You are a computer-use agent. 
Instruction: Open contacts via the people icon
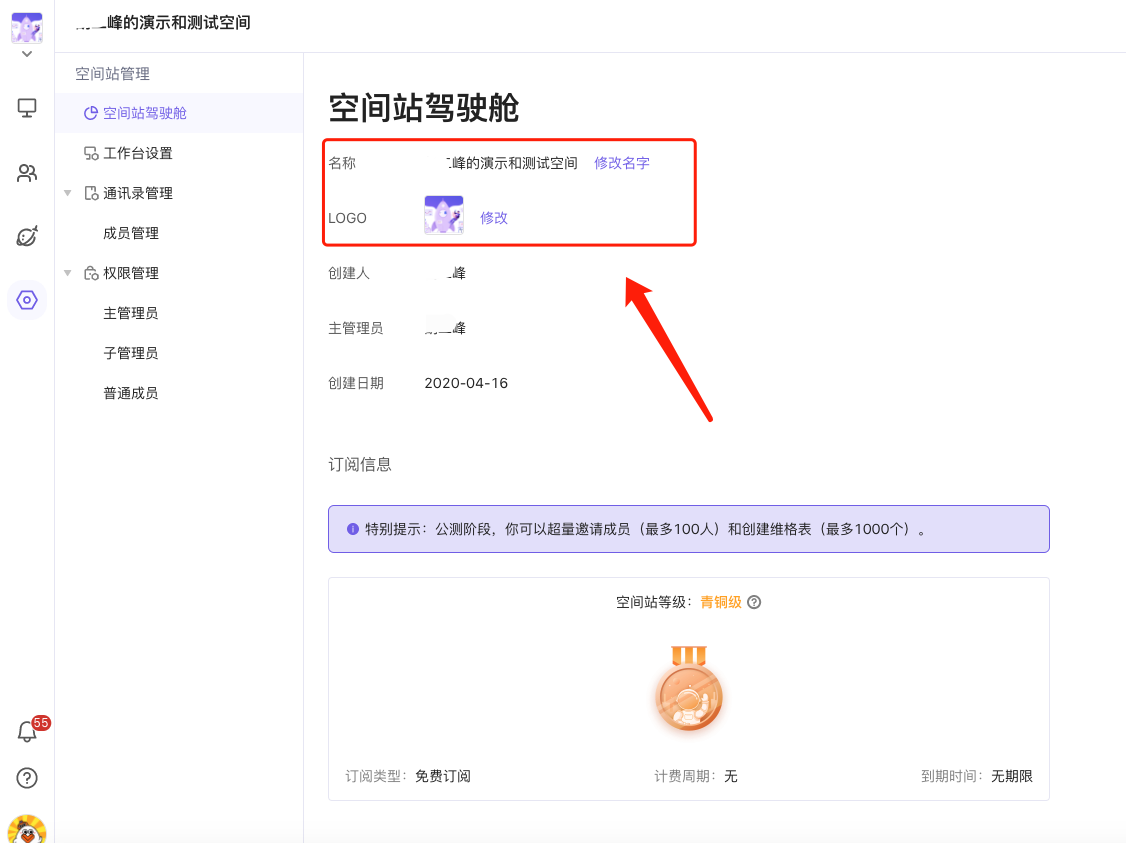click(x=26, y=172)
